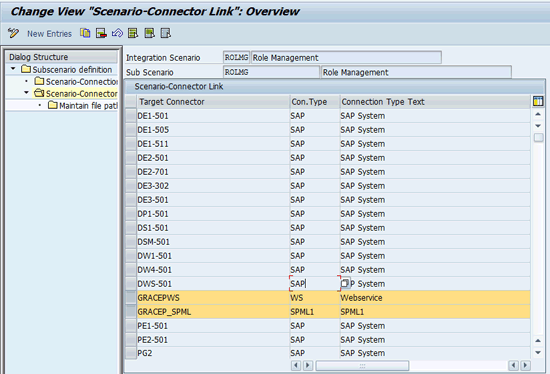550x374 pixels.
Task: Click the Delete entry toolbar icon
Action: coord(101,33)
